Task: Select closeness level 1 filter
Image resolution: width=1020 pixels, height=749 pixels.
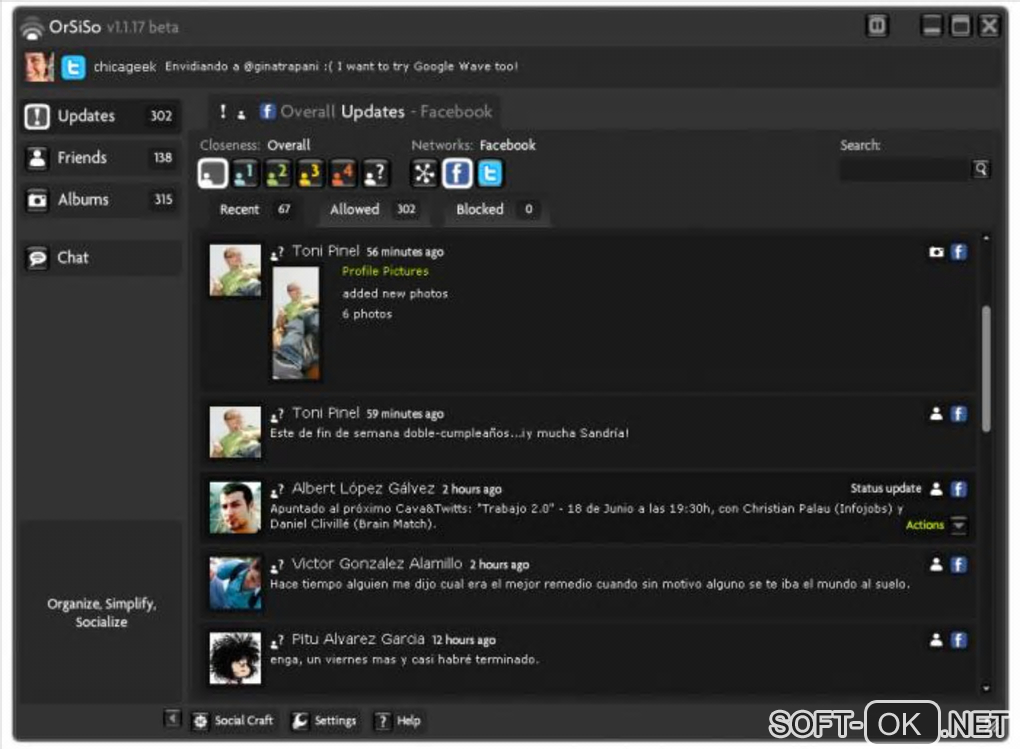Action: point(246,174)
